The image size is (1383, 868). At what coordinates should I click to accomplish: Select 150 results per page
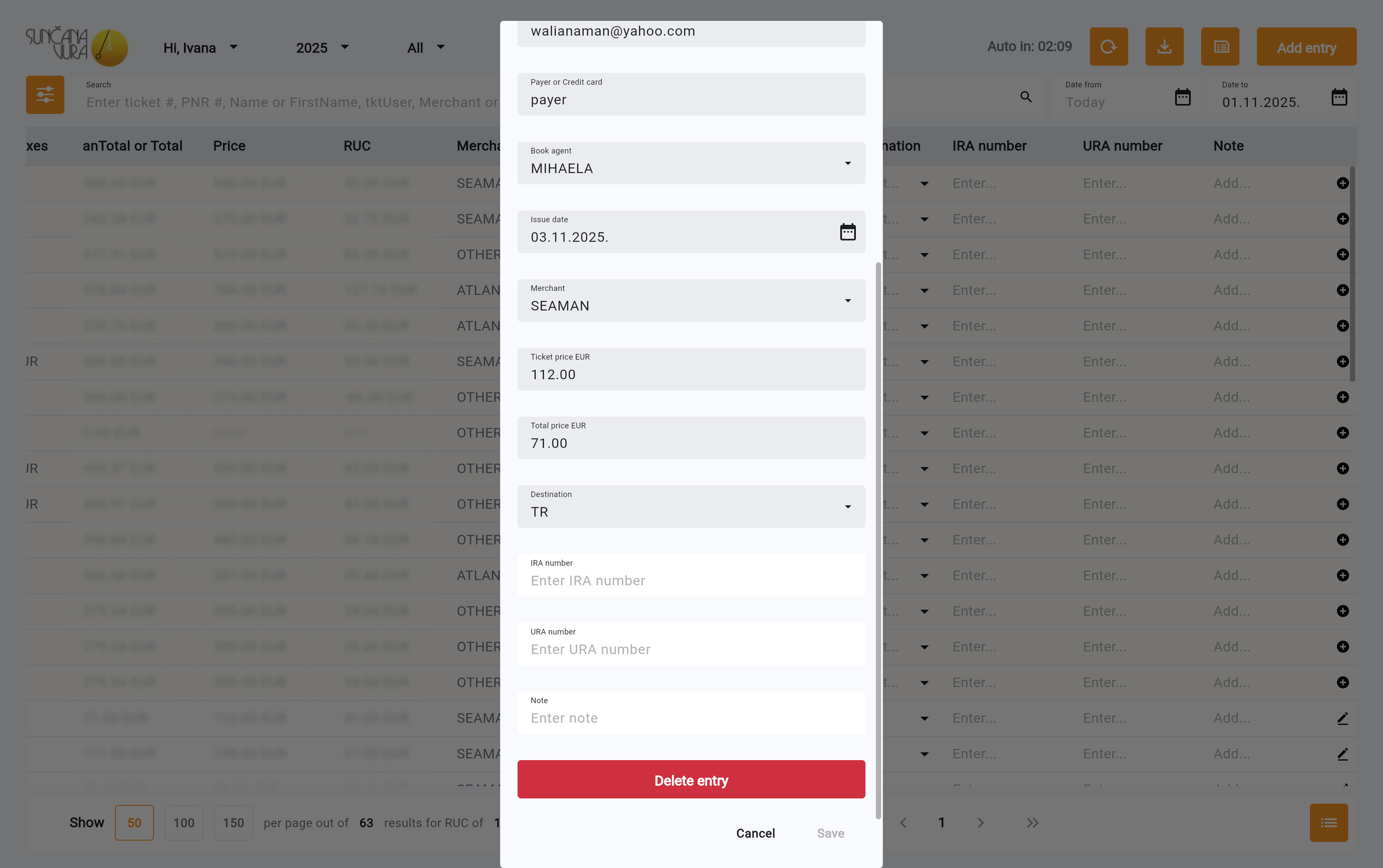pos(233,823)
